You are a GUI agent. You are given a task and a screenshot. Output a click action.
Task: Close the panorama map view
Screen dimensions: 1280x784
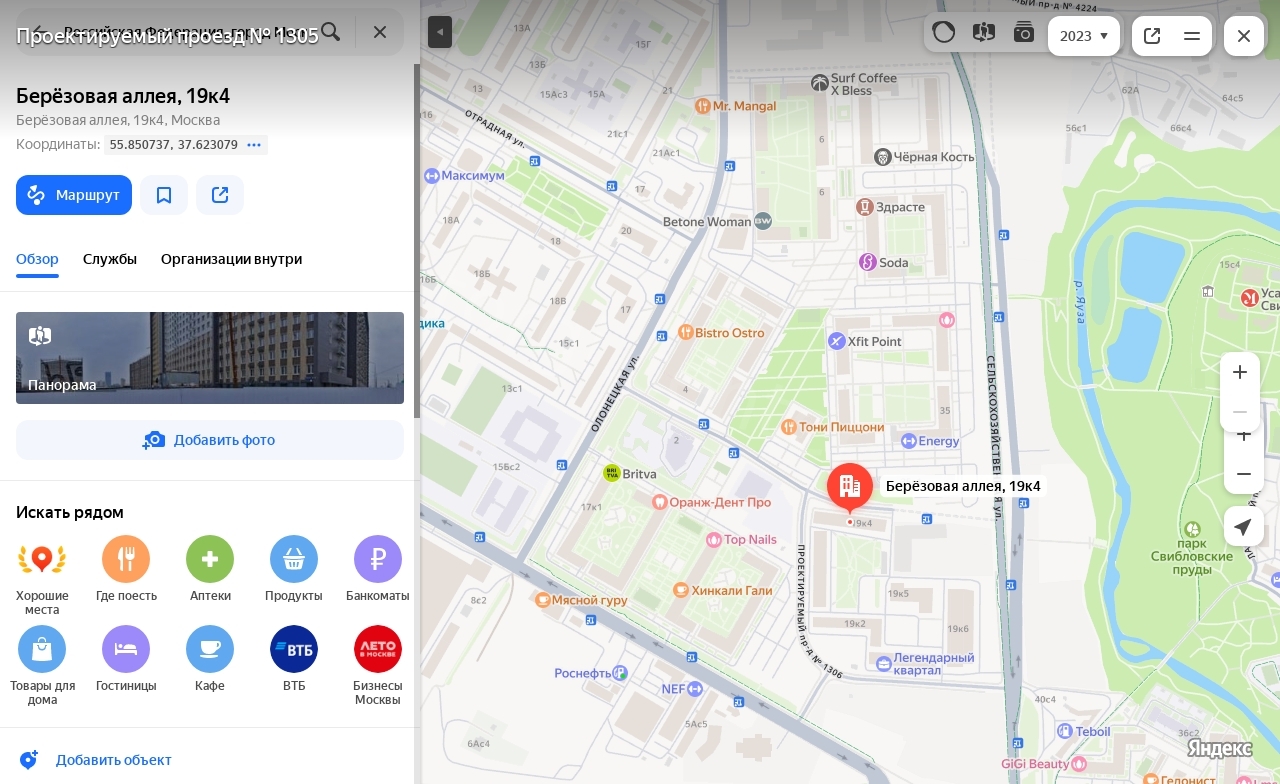[x=1244, y=36]
